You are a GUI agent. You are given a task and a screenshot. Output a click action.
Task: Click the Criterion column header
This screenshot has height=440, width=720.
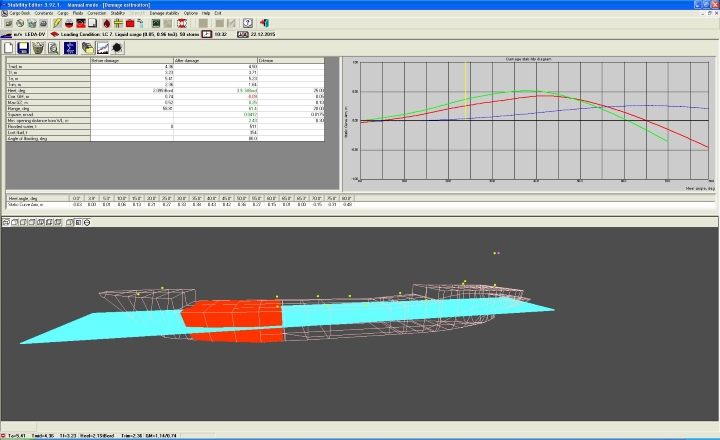coord(291,61)
